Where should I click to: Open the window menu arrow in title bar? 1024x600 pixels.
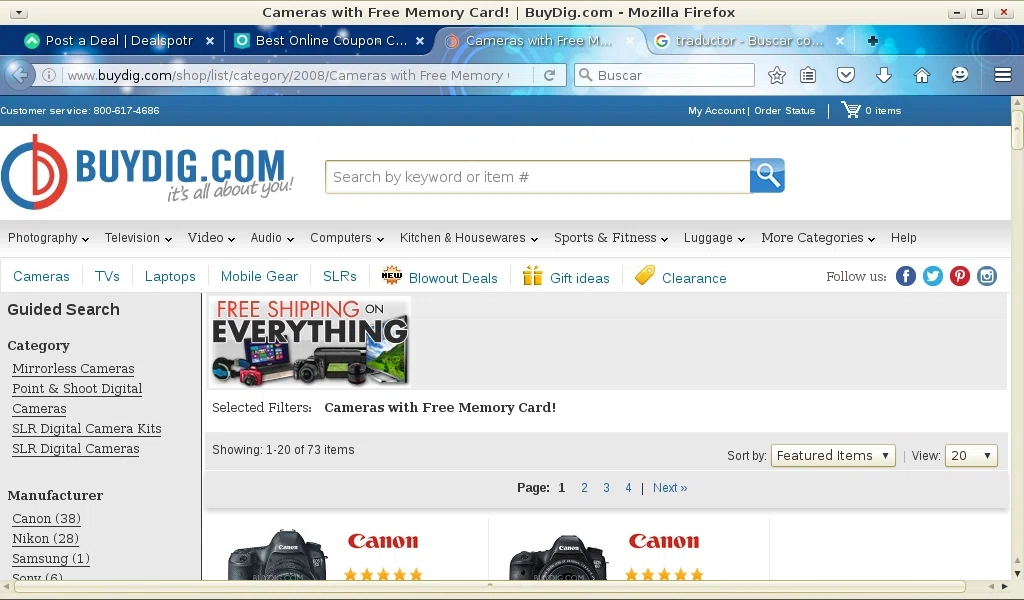[x=18, y=12]
